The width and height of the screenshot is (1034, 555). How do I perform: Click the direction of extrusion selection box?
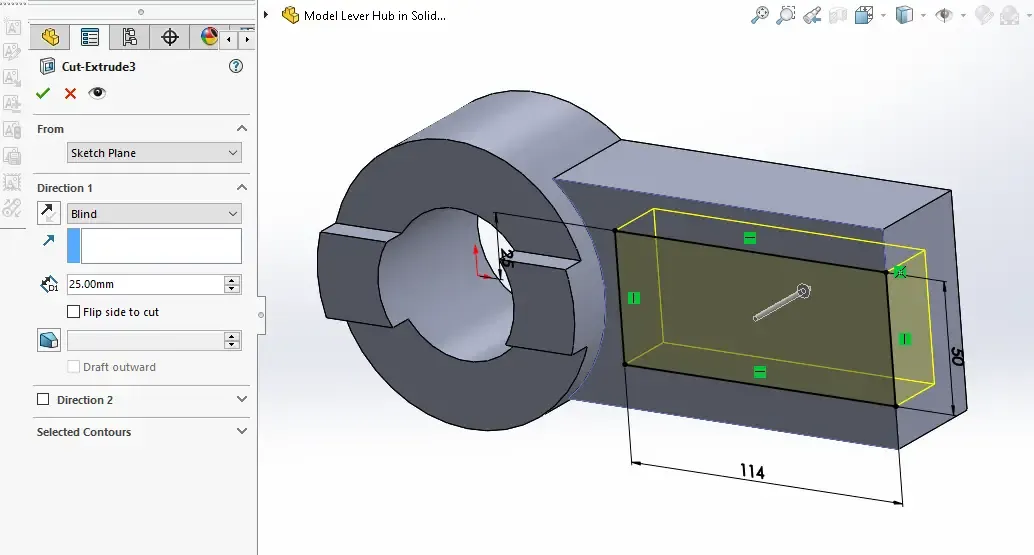pos(154,246)
